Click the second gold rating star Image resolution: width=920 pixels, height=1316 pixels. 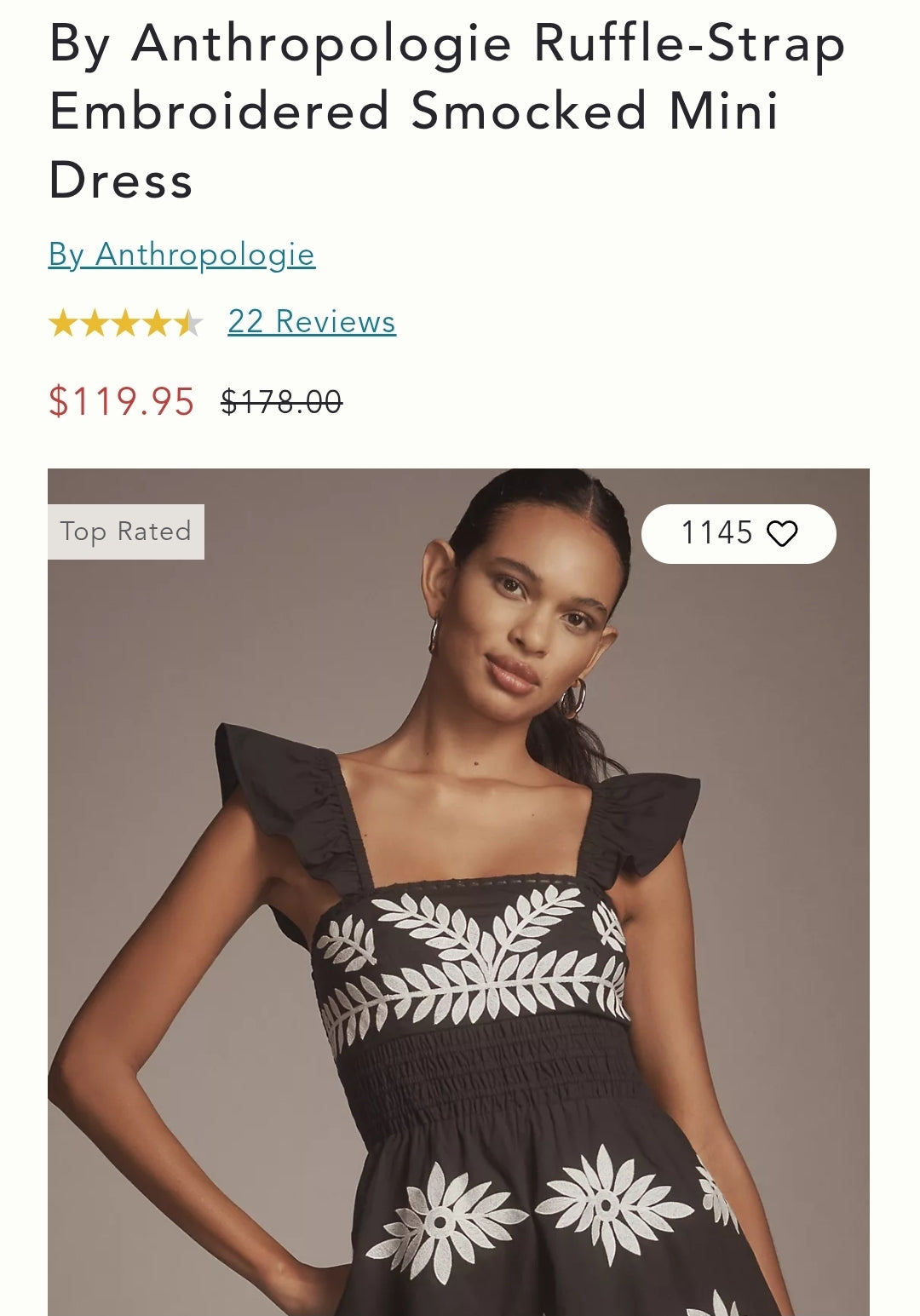pos(94,324)
